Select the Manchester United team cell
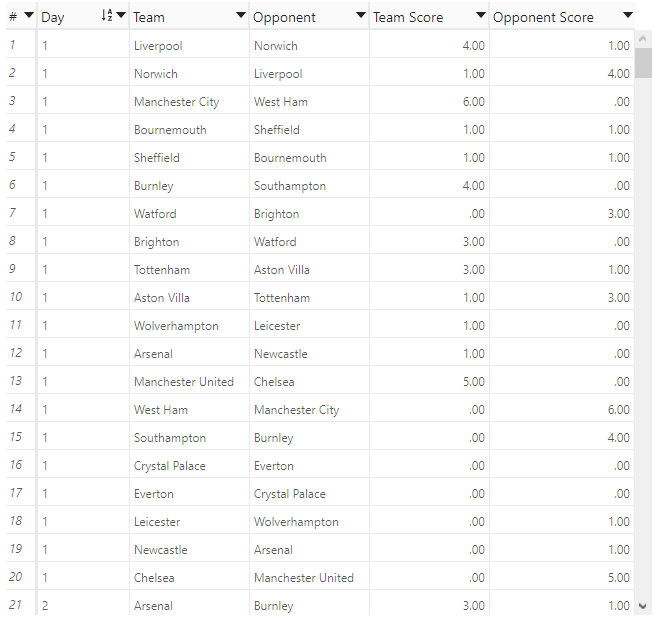The height and width of the screenshot is (627, 658). [184, 382]
